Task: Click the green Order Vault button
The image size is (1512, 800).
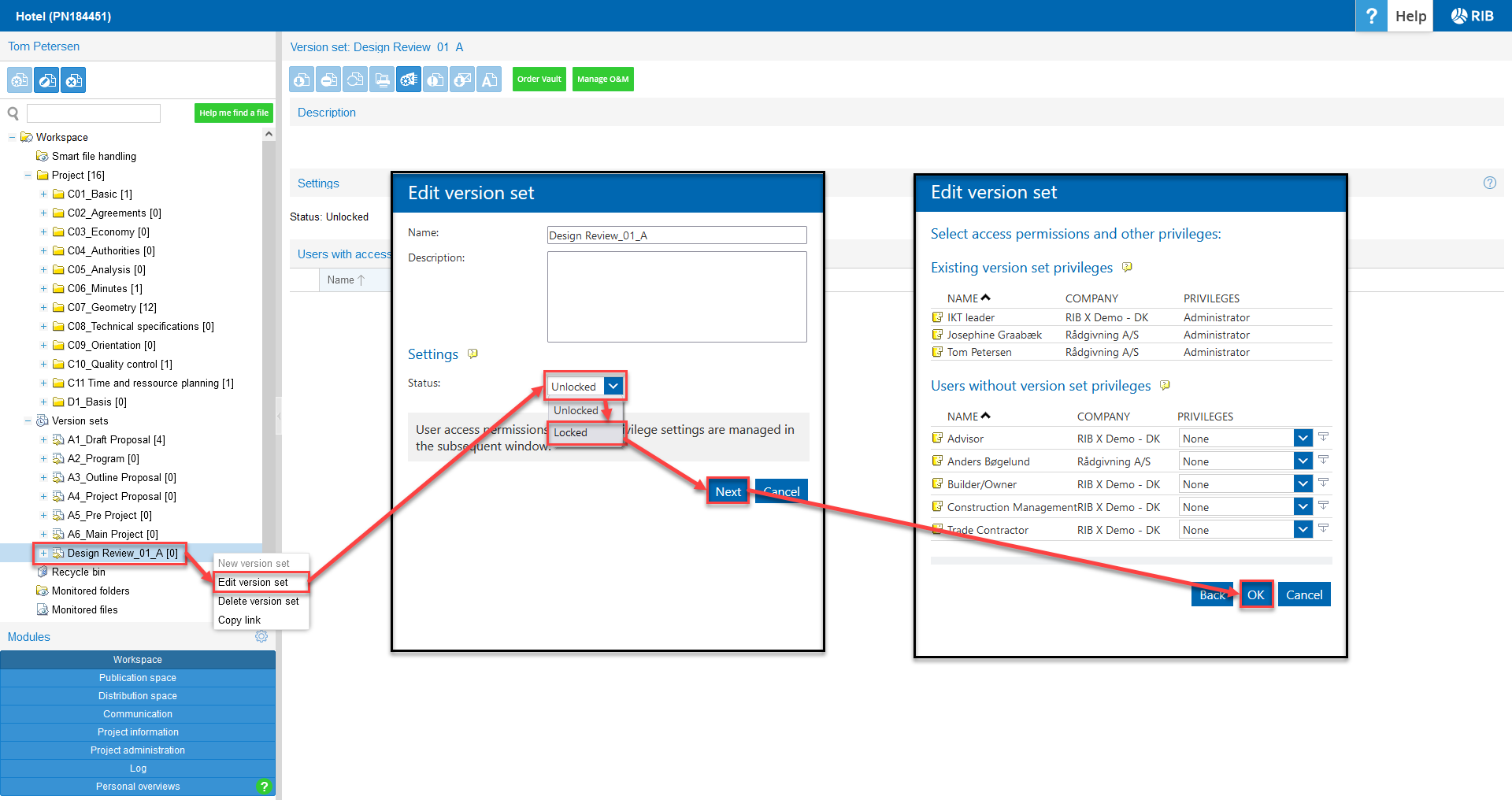Action: 539,80
